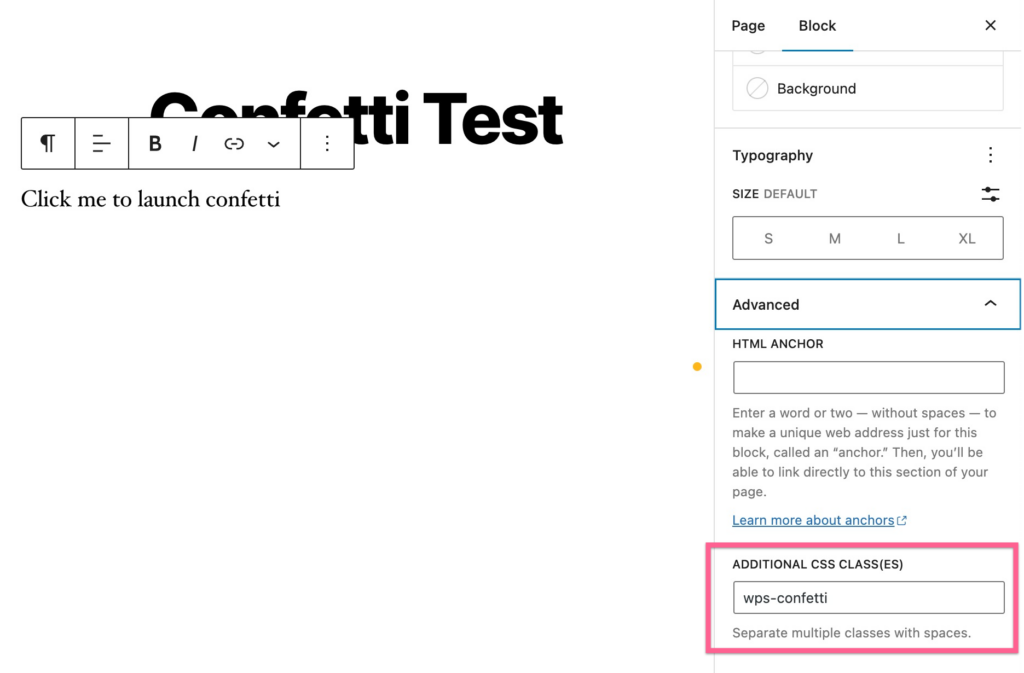The width and height of the screenshot is (1024, 673).
Task: Select the L font size
Action: (901, 238)
